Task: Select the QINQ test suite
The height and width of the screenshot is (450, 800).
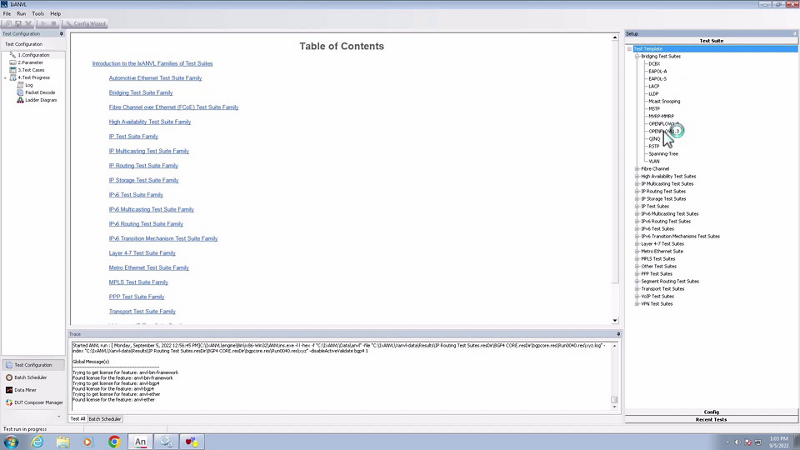Action: pyautogui.click(x=654, y=139)
